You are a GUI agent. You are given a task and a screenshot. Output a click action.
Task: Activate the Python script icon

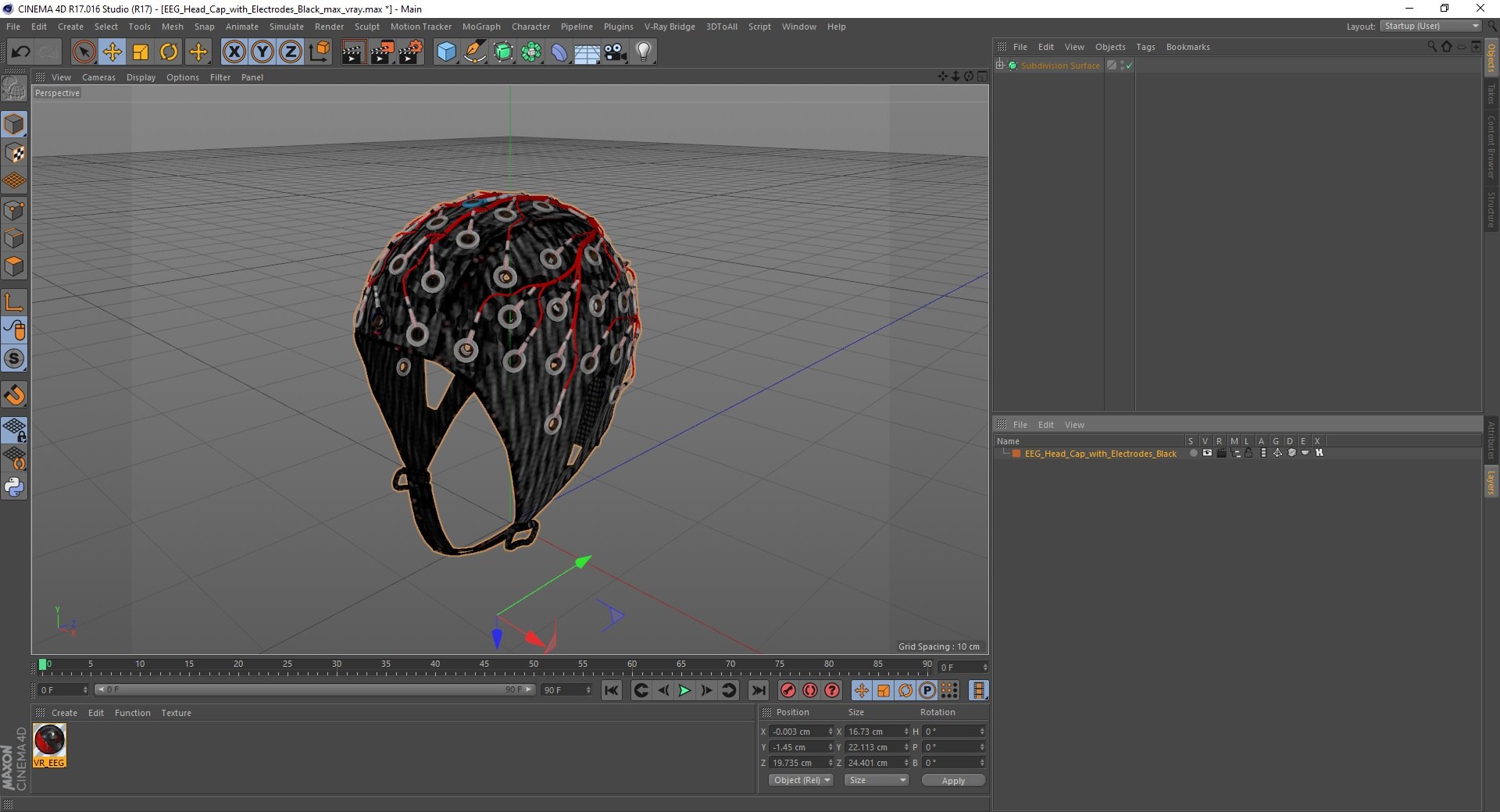point(14,487)
